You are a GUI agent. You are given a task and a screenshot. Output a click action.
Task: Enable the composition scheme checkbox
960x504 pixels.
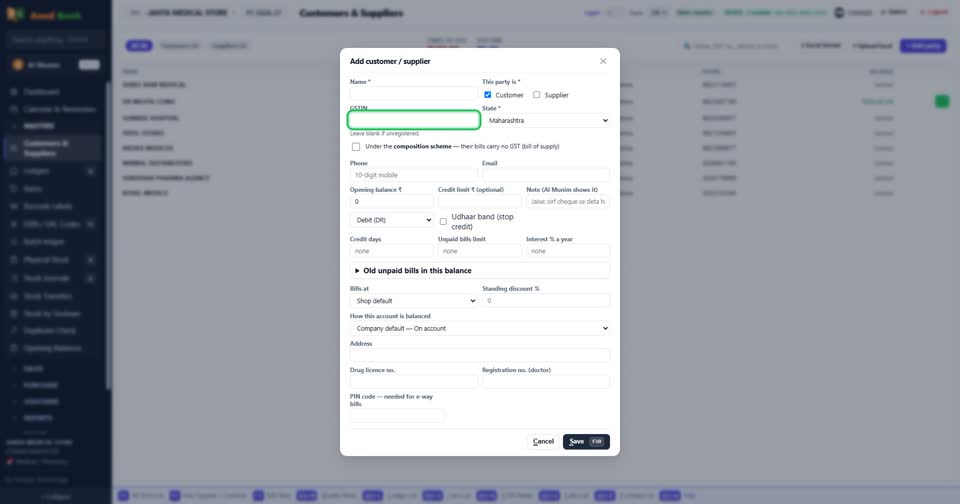click(x=356, y=147)
